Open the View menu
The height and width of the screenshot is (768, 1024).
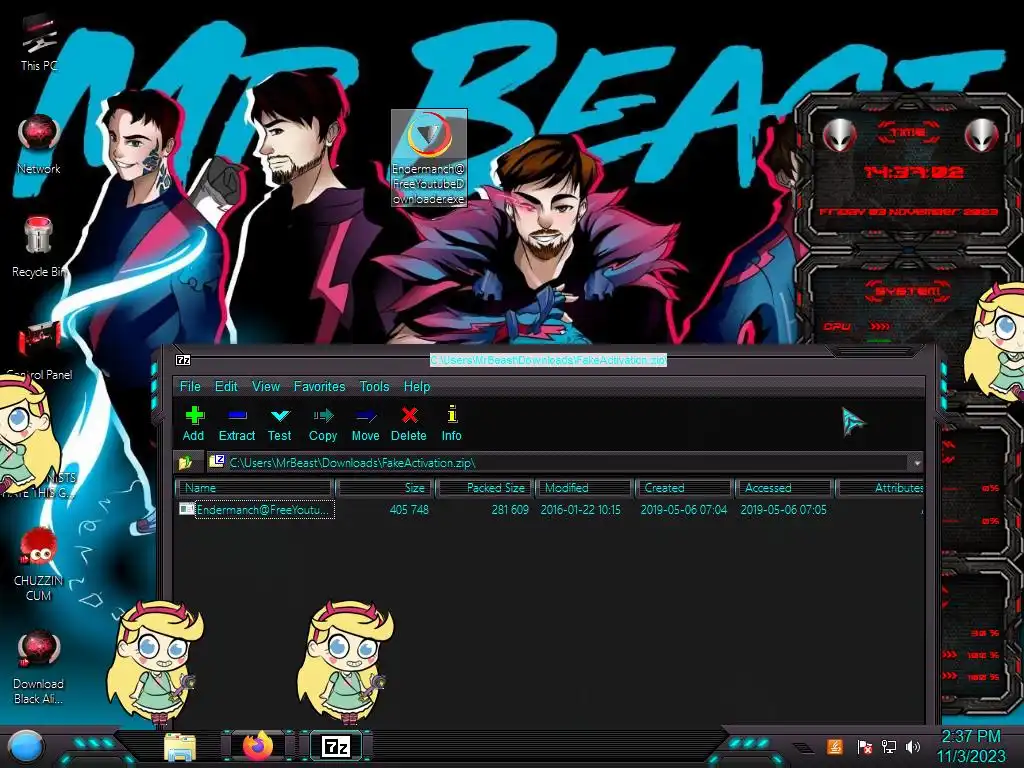tap(266, 387)
